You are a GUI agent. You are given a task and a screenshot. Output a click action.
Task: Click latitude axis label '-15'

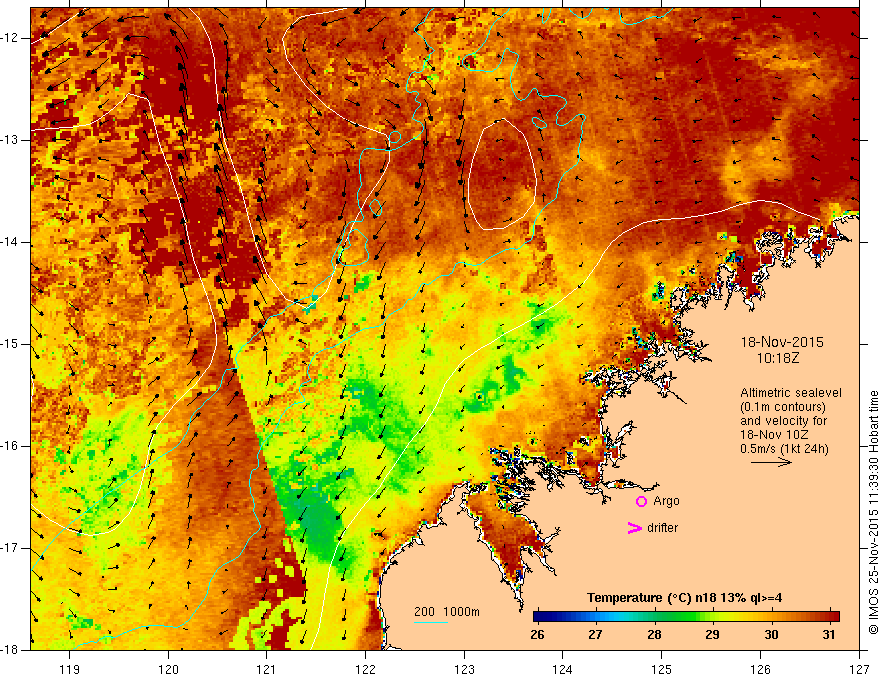pos(10,344)
